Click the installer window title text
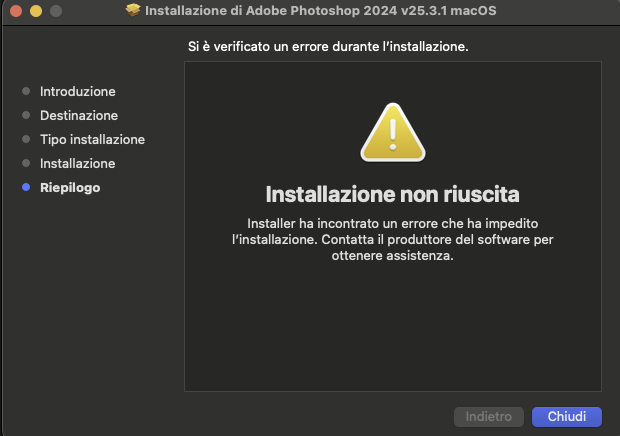Viewport: 620px width, 436px height. tap(321, 11)
